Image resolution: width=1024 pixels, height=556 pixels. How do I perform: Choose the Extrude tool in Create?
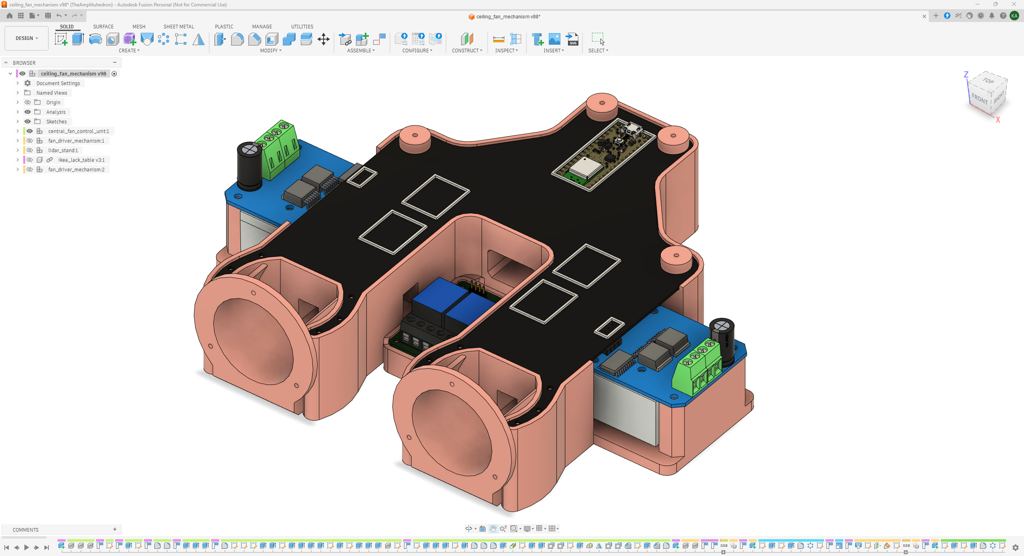[78, 39]
